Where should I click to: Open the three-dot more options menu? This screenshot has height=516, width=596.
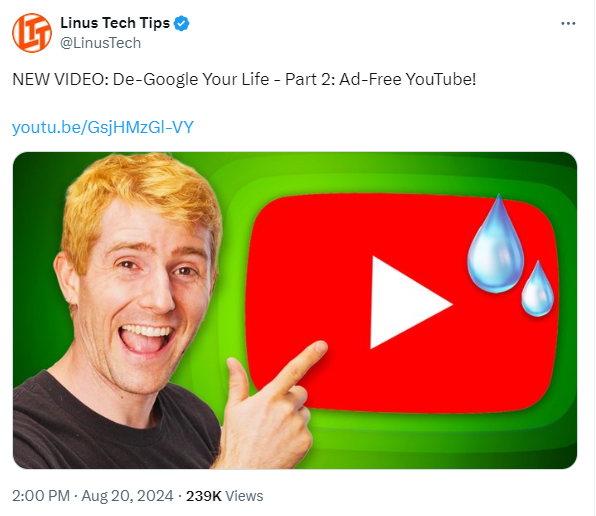click(568, 24)
